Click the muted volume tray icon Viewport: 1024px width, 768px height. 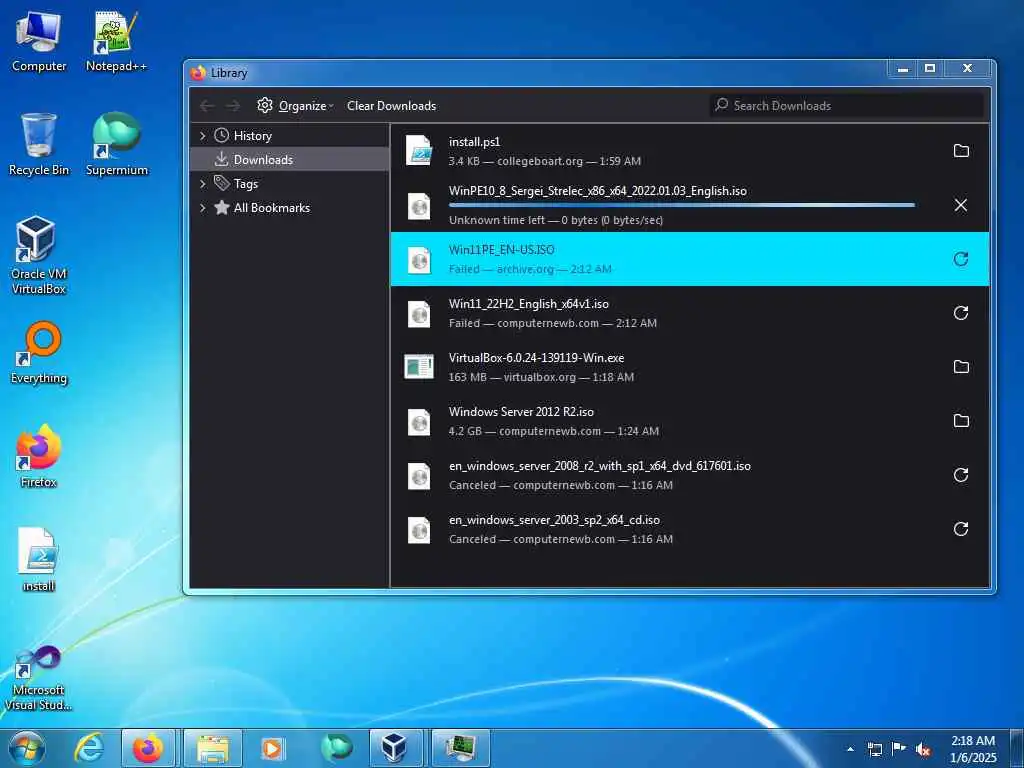(923, 750)
